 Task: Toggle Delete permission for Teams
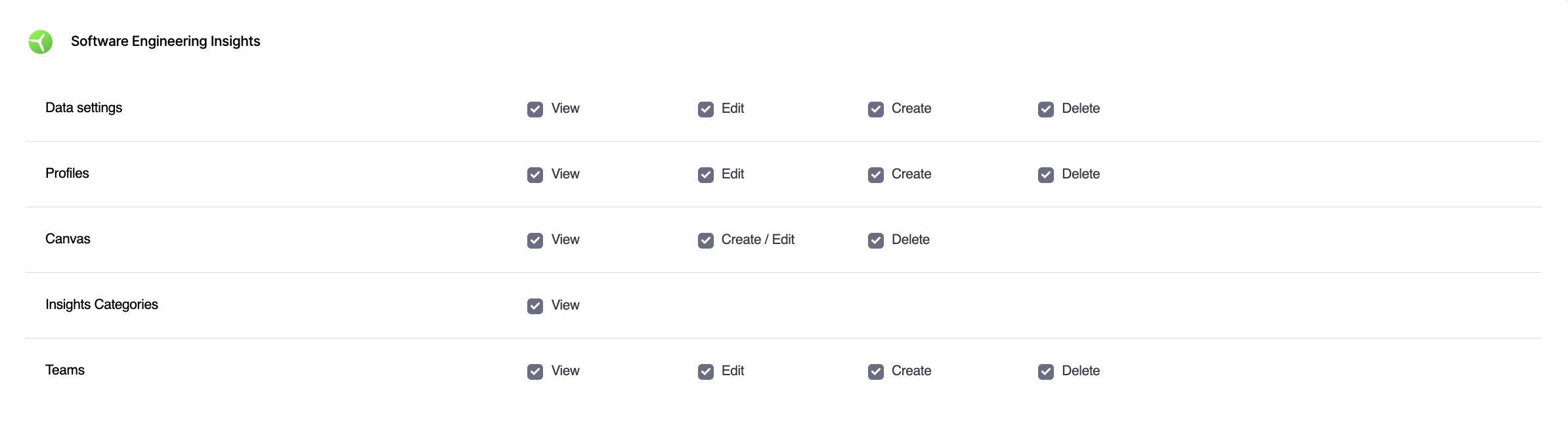[x=1045, y=371]
